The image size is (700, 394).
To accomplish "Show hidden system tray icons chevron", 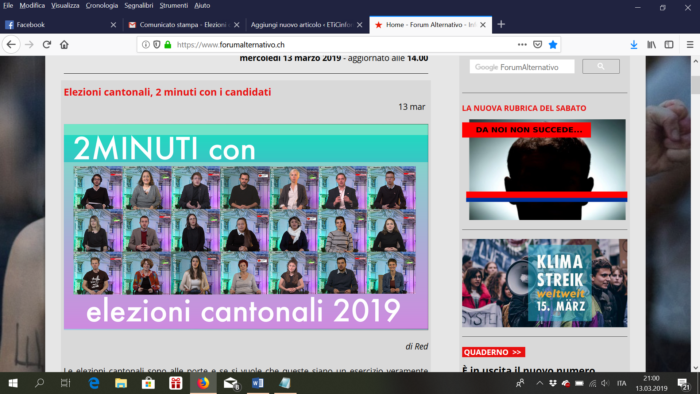I will point(539,383).
